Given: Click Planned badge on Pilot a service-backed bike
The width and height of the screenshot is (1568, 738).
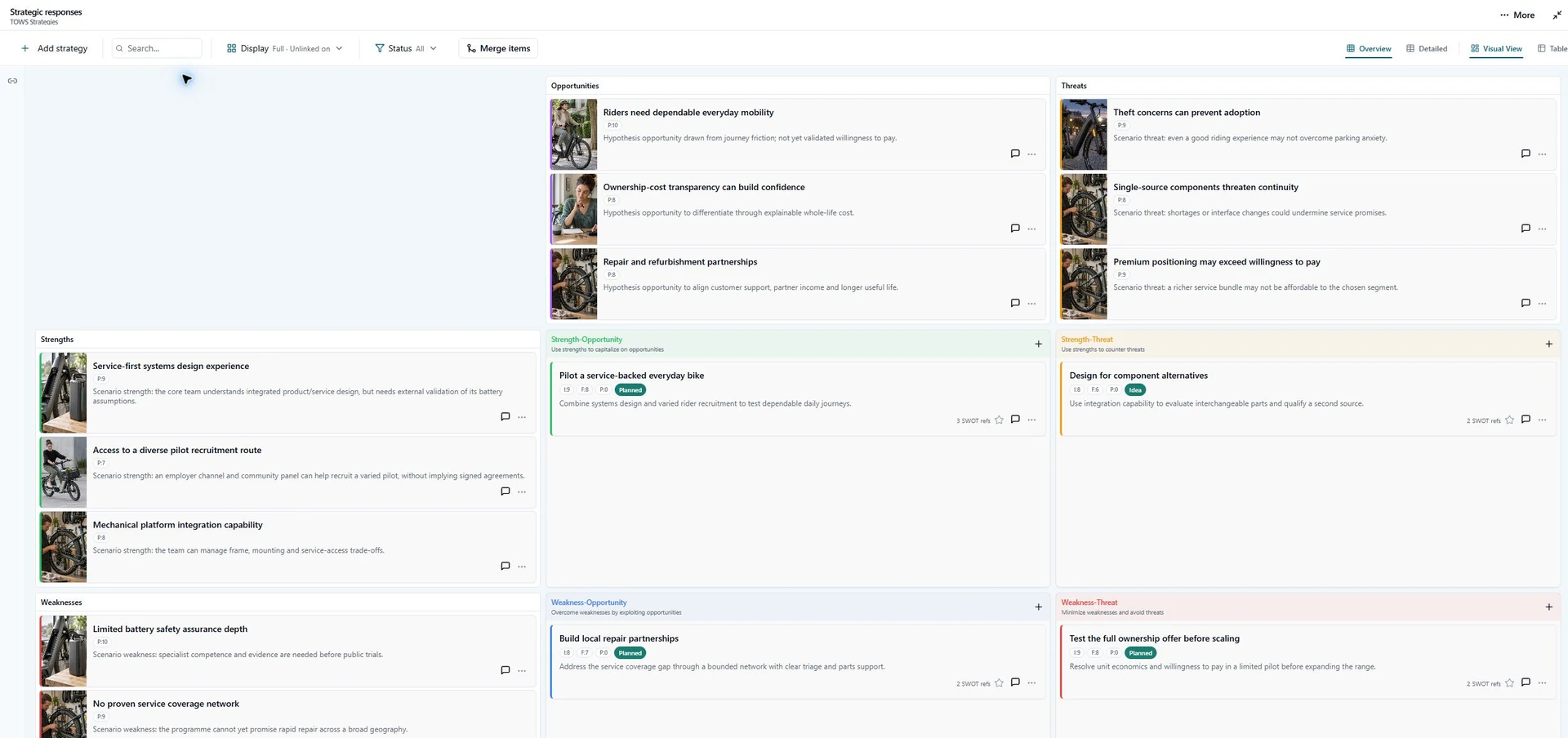Looking at the screenshot, I should click(x=630, y=390).
